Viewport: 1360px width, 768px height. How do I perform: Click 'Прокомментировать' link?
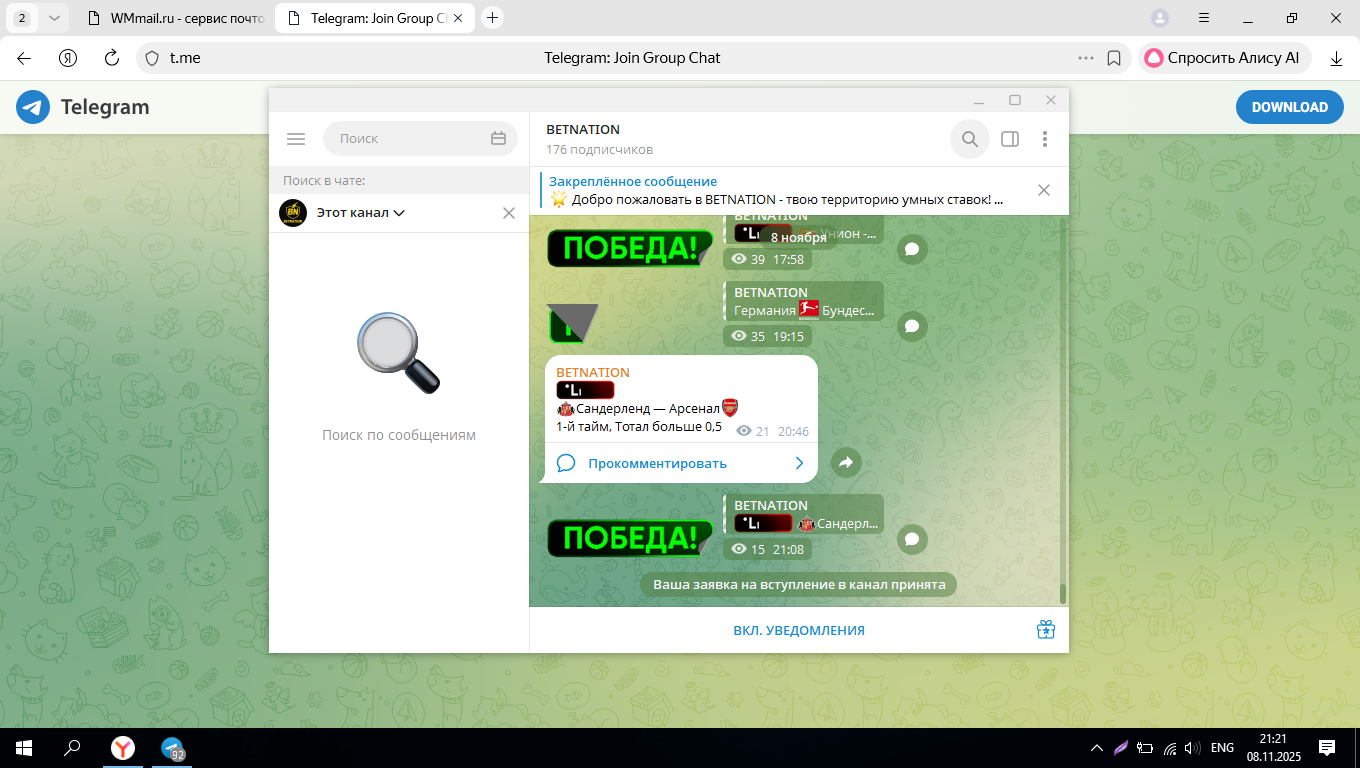[657, 463]
